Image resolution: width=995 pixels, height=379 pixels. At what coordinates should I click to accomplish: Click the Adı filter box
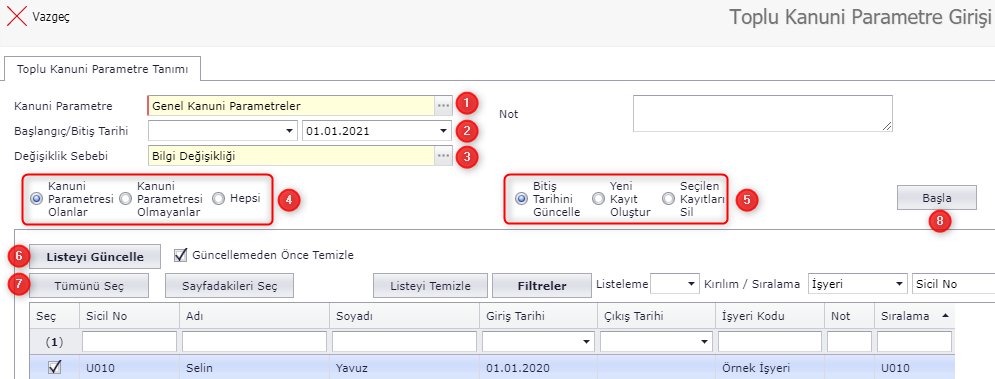pos(254,342)
